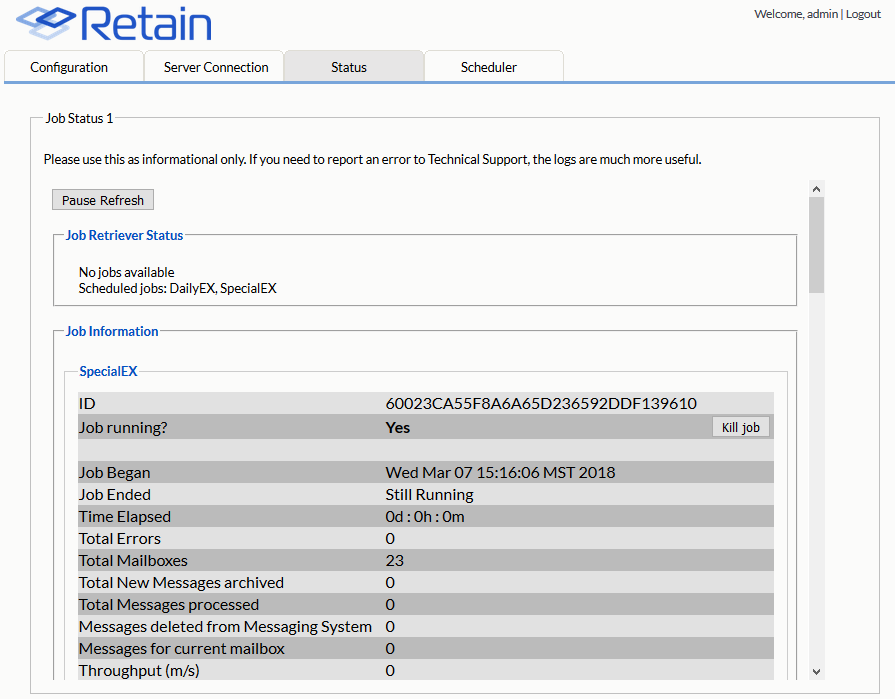Image resolution: width=895 pixels, height=699 pixels.
Task: Click the Job Information section heading
Action: 112,332
